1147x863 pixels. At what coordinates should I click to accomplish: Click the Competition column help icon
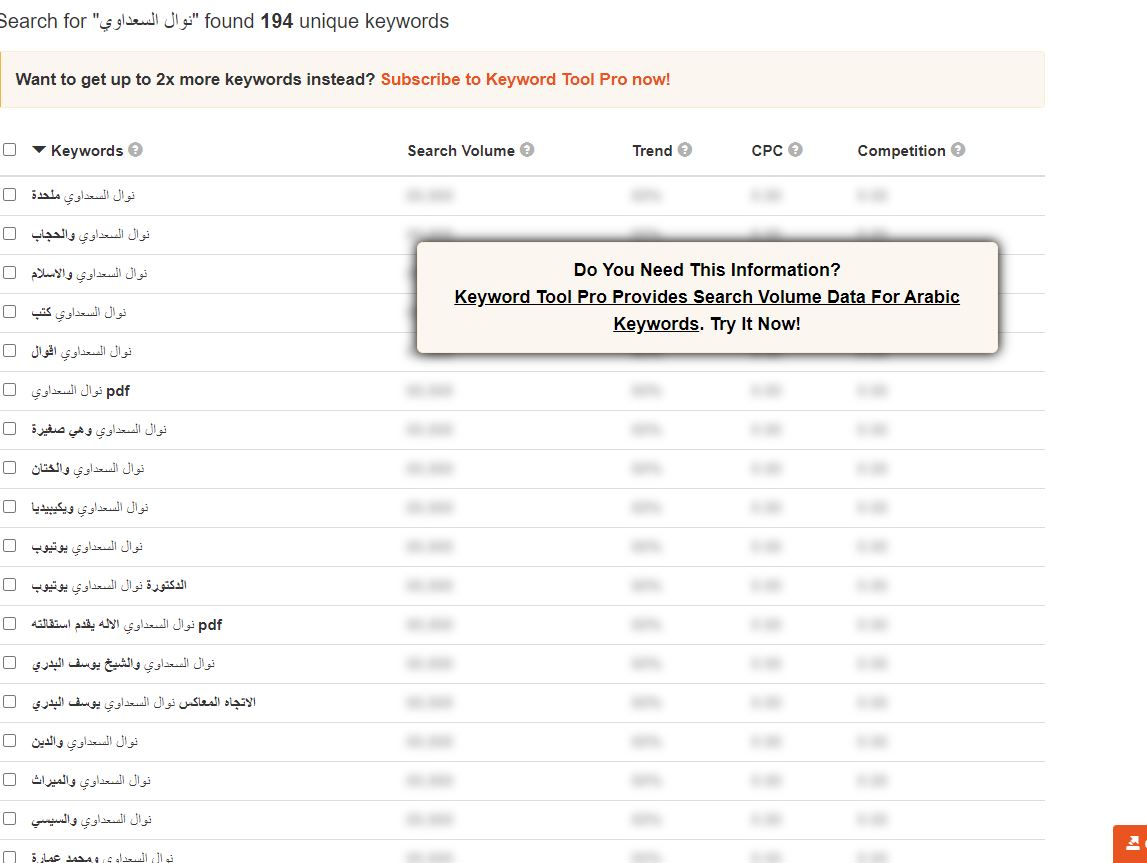(958, 150)
